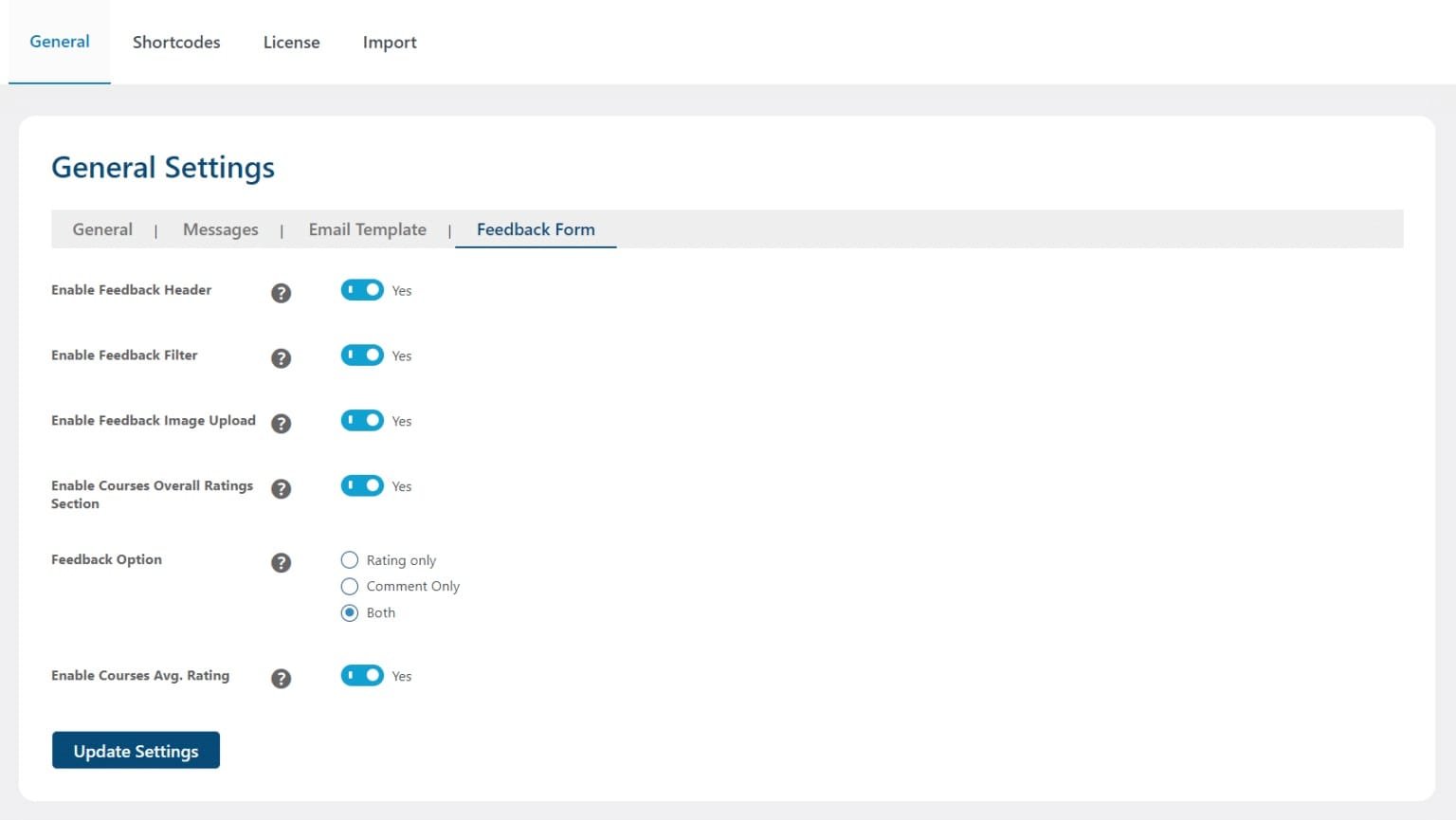Select the Rating only radio option
The width and height of the screenshot is (1456, 820).
pyautogui.click(x=350, y=560)
